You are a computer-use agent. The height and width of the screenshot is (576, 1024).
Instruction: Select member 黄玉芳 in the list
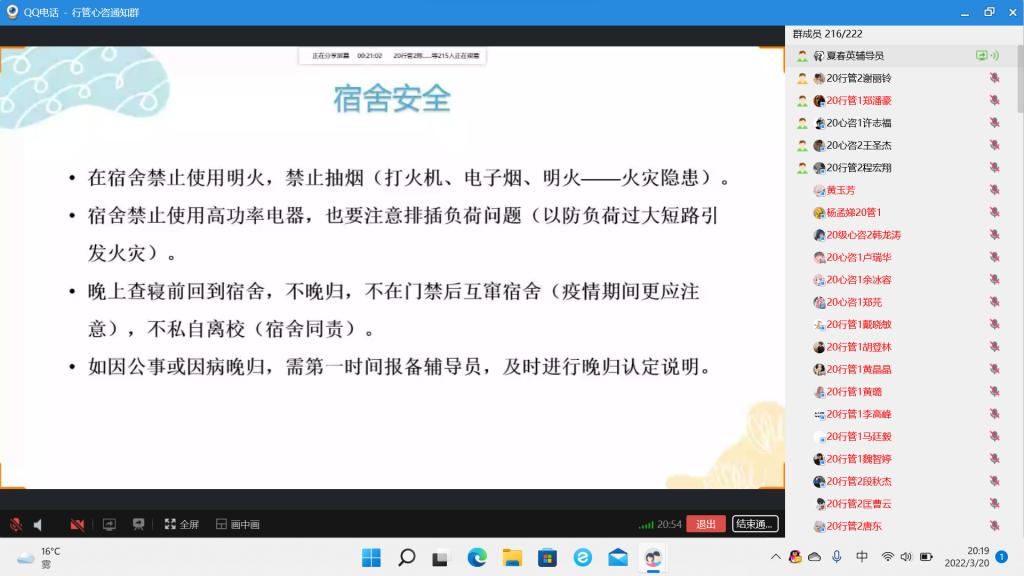point(840,190)
